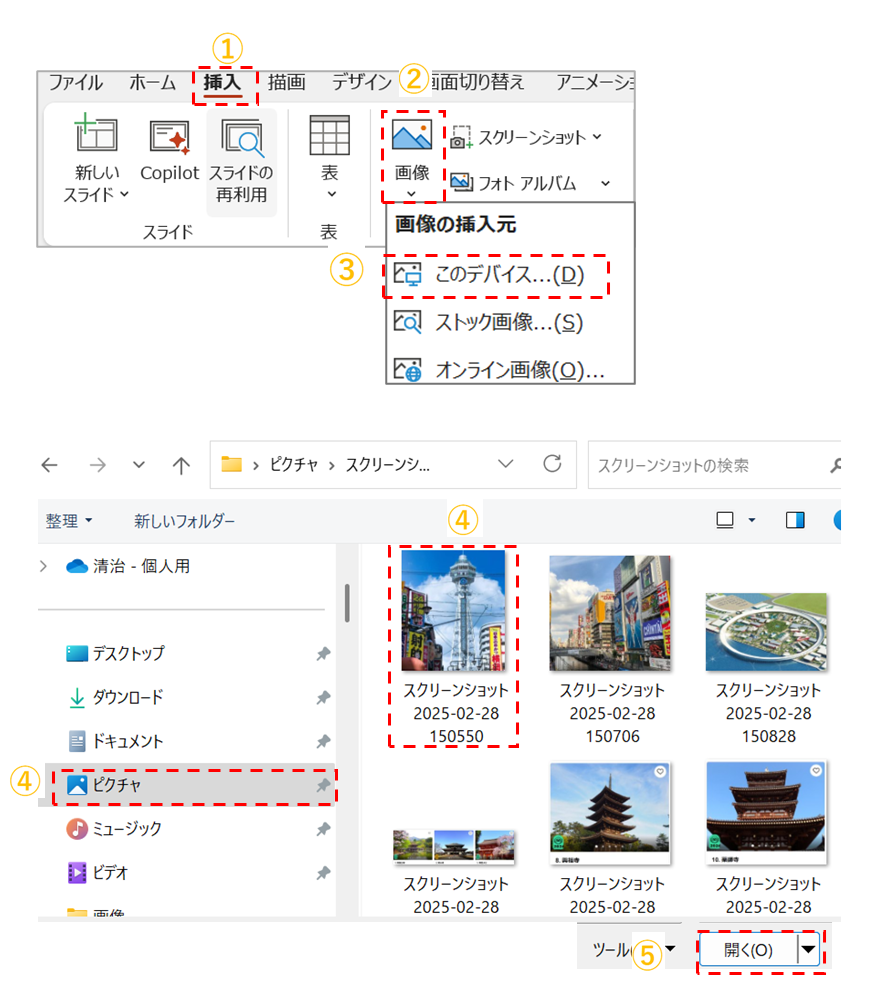Open the dropdown arrow beside 開く(O) button
The width and height of the screenshot is (871, 1005).
click(x=808, y=950)
